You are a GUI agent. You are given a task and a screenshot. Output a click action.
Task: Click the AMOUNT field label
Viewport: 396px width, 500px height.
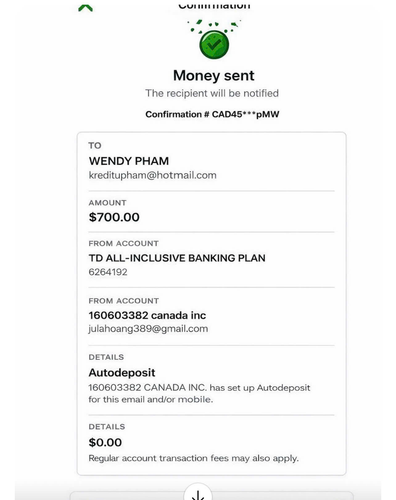click(107, 203)
